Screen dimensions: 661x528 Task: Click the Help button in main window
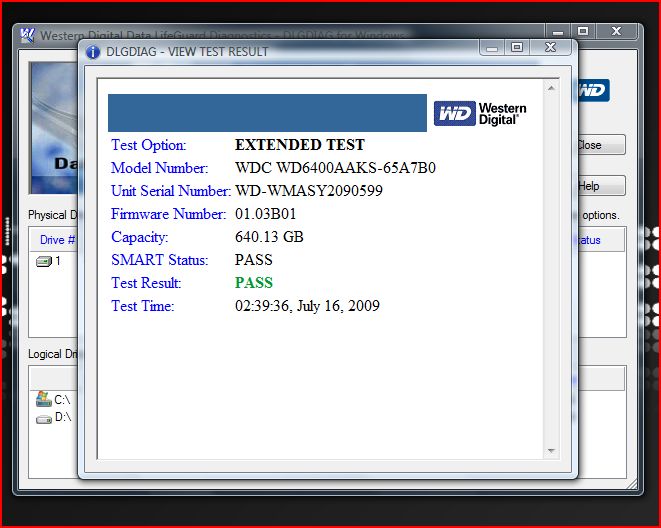(x=601, y=186)
